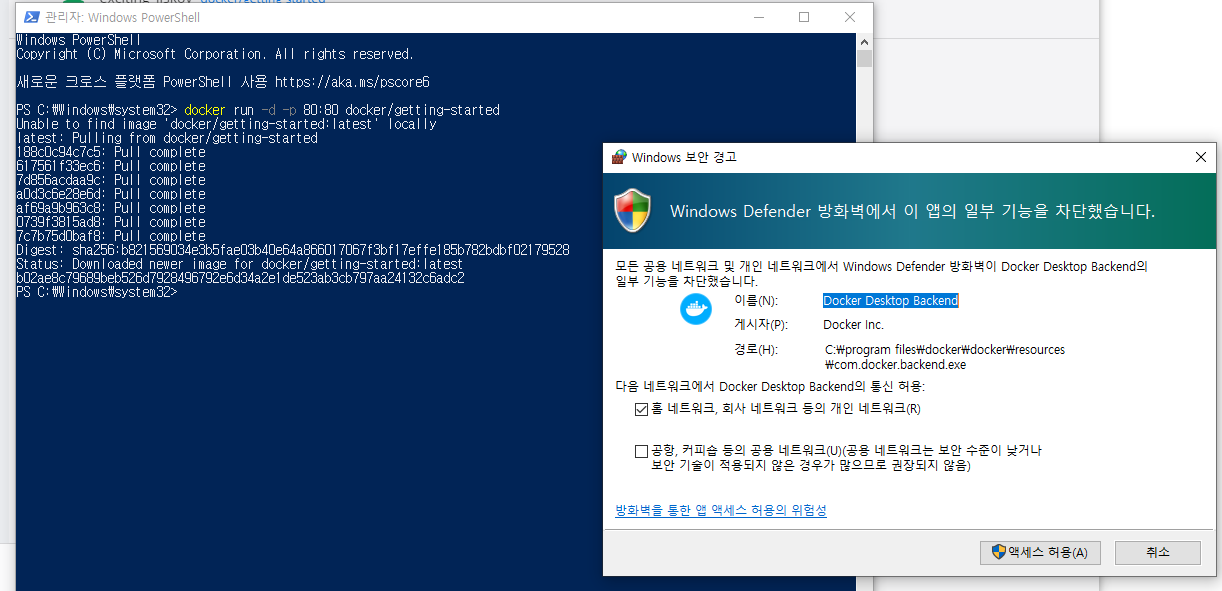Click the container ID line starting b02ae8c79689
The image size is (1222, 591).
pos(240,278)
